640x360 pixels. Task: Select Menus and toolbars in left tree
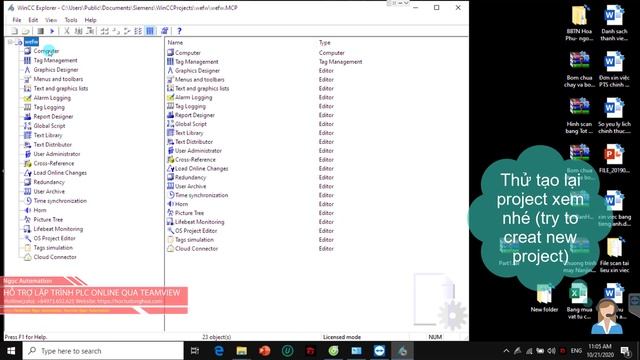58,79
